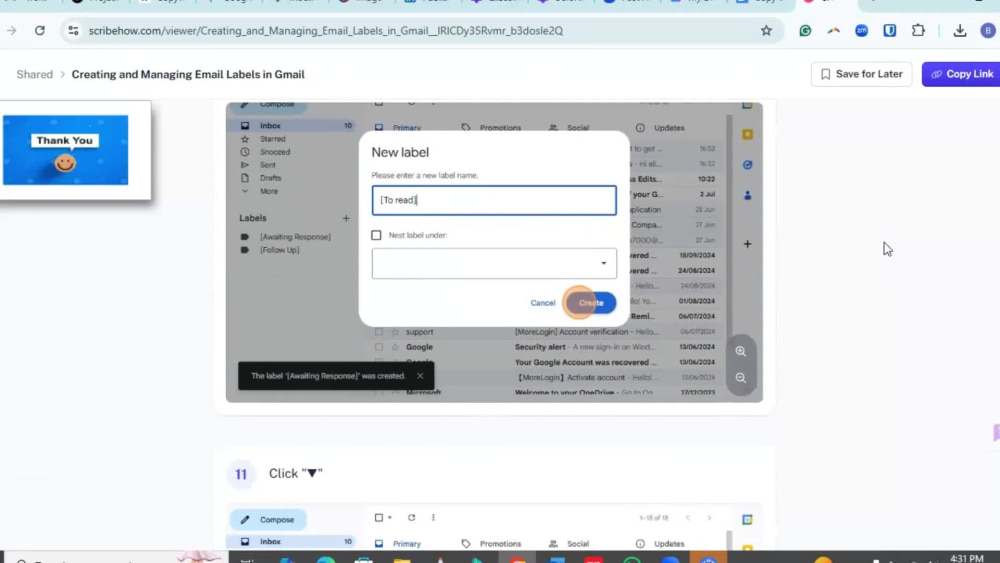Viewport: 1000px width, 563px height.
Task: Select Sent in the Gmail sidebar
Action: pos(267,165)
